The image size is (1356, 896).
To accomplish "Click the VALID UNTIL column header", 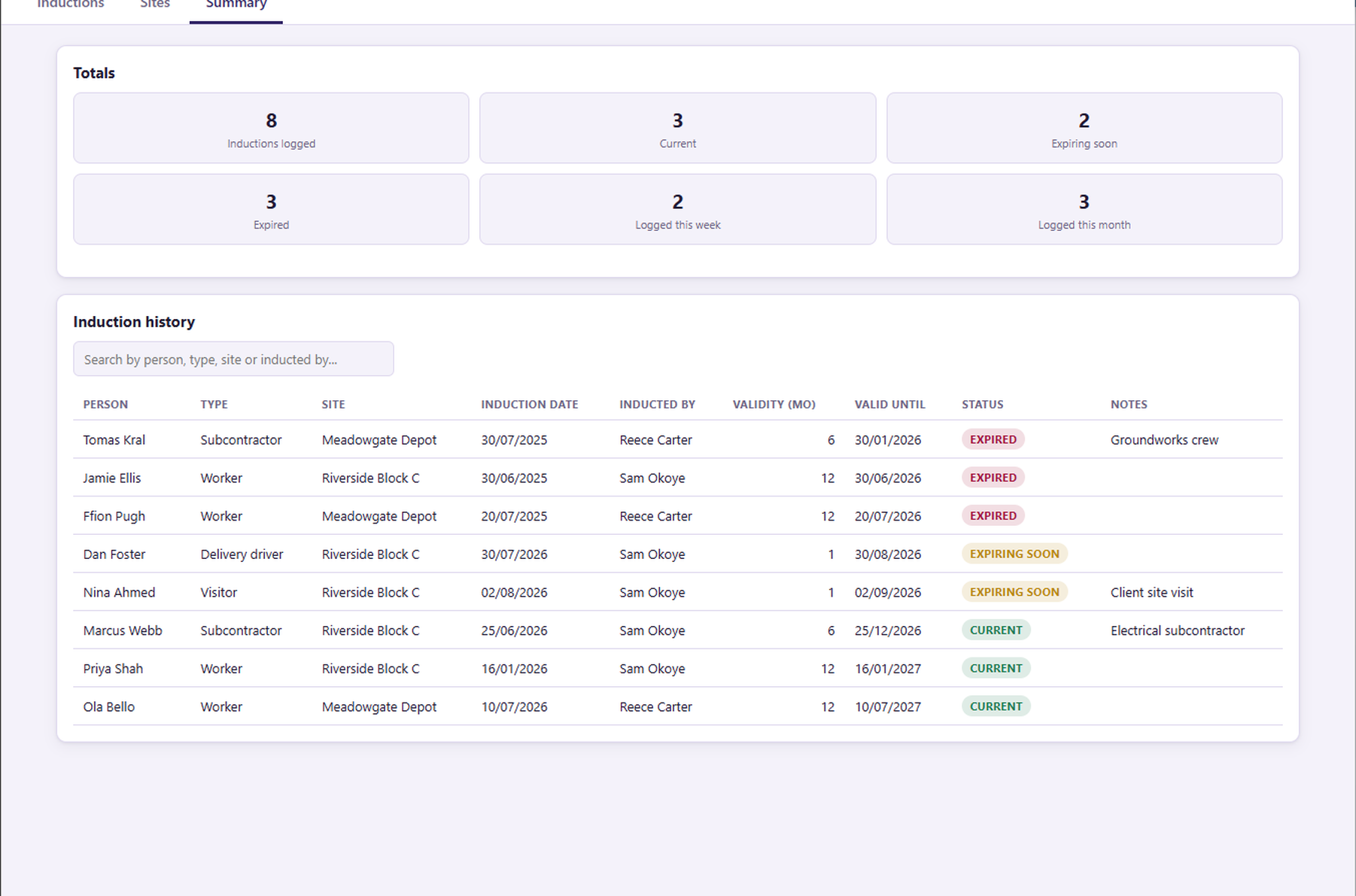I will click(889, 404).
